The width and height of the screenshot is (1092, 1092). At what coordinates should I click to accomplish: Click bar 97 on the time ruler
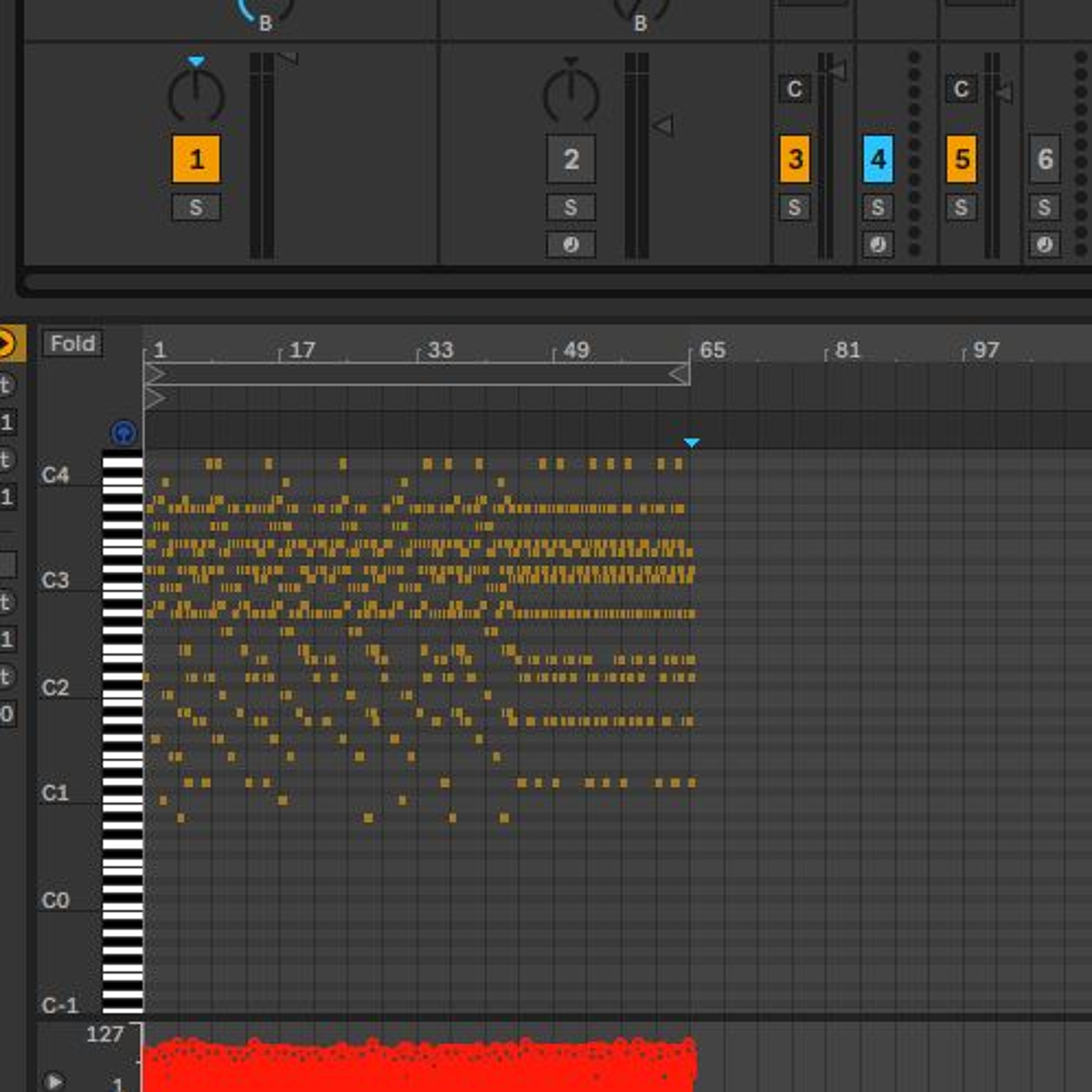pyautogui.click(x=986, y=351)
